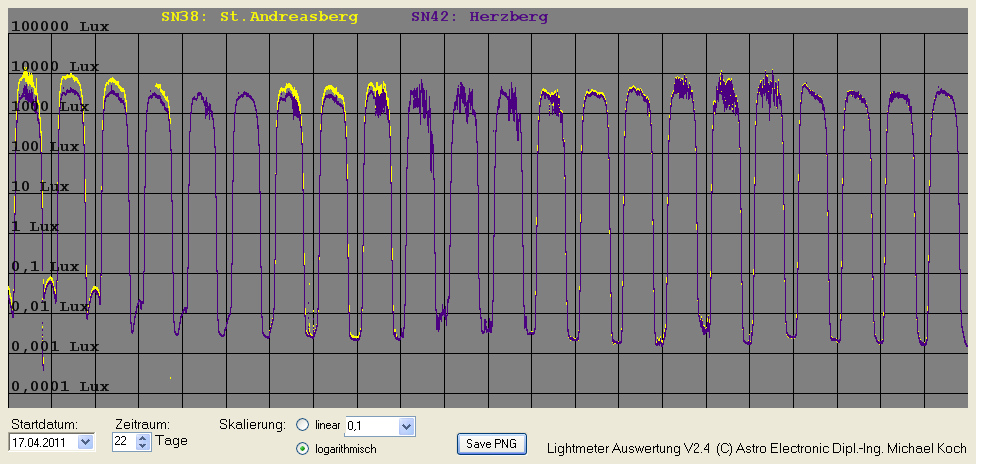Select the logarithmisch scaling radio button

[303, 448]
